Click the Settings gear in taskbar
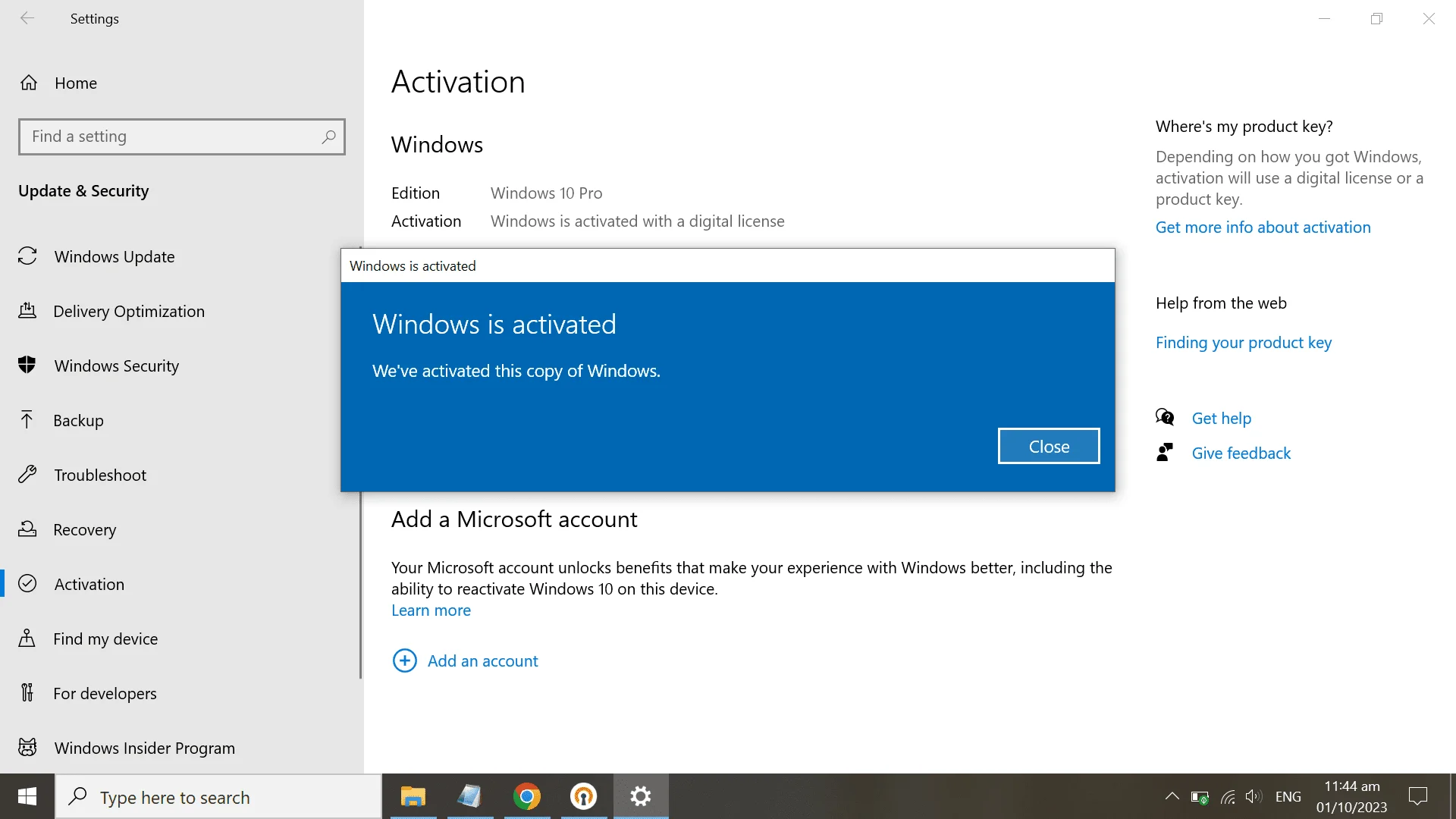 tap(641, 796)
